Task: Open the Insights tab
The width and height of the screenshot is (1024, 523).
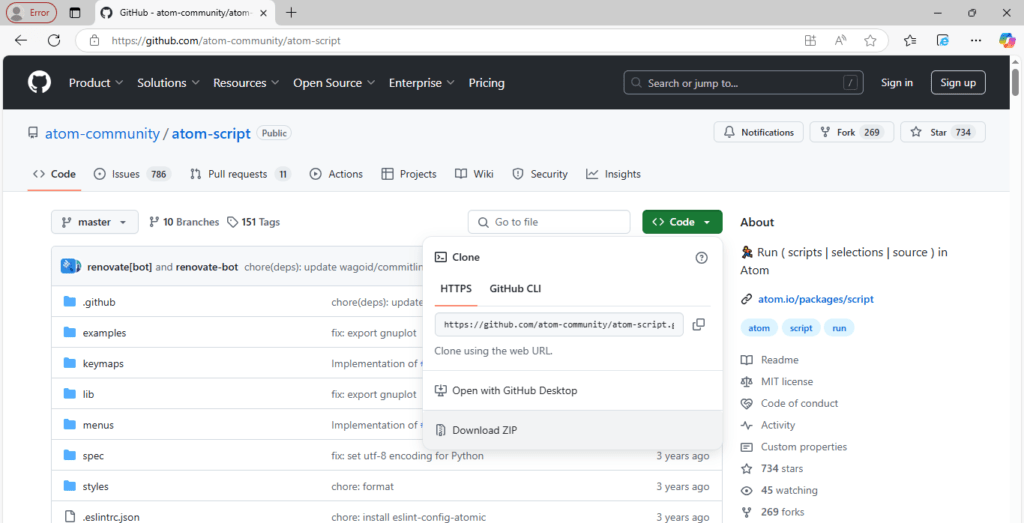Action: 613,174
